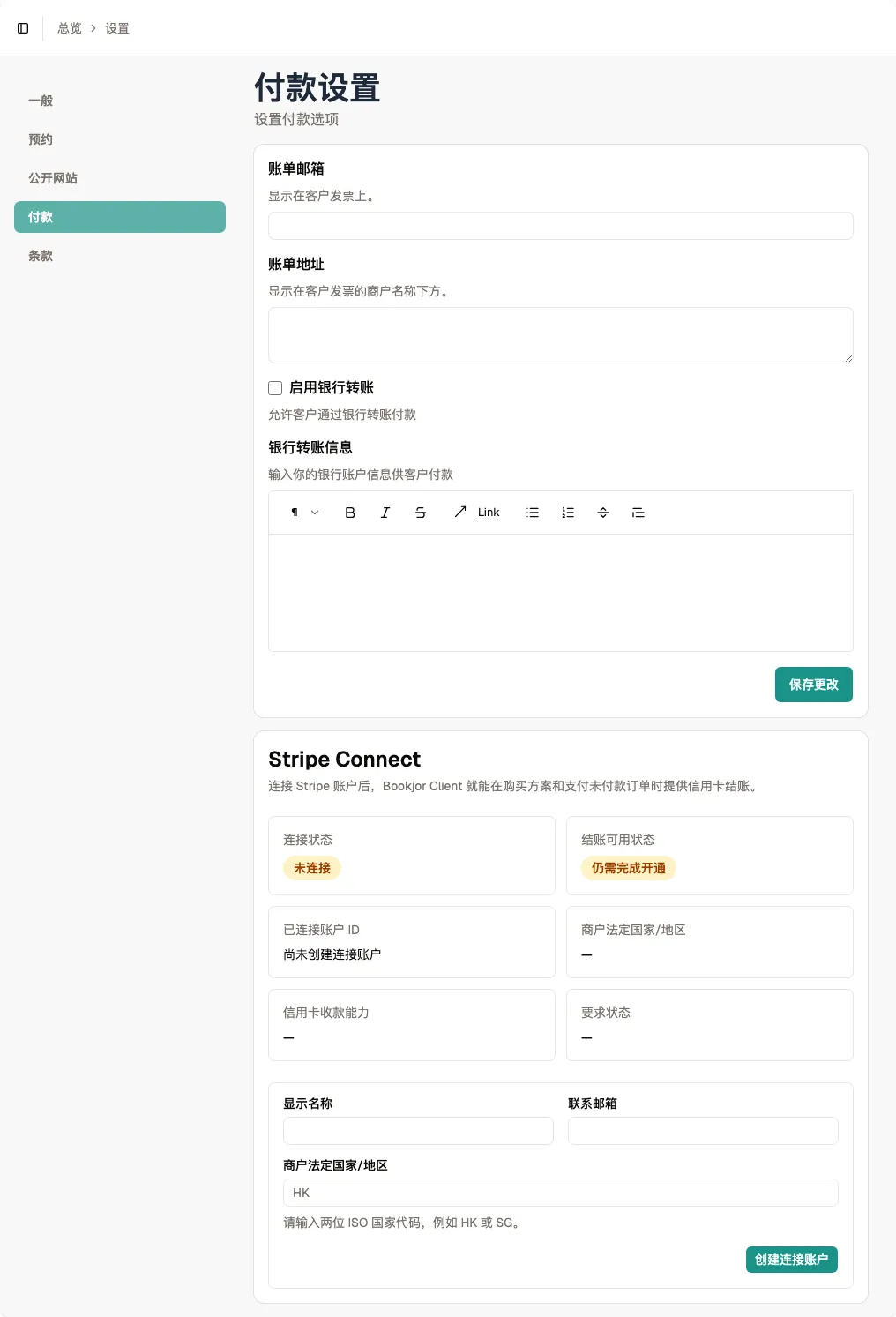The height and width of the screenshot is (1317, 896).
Task: Enable the 启用银行转账 checkbox
Action: [275, 388]
